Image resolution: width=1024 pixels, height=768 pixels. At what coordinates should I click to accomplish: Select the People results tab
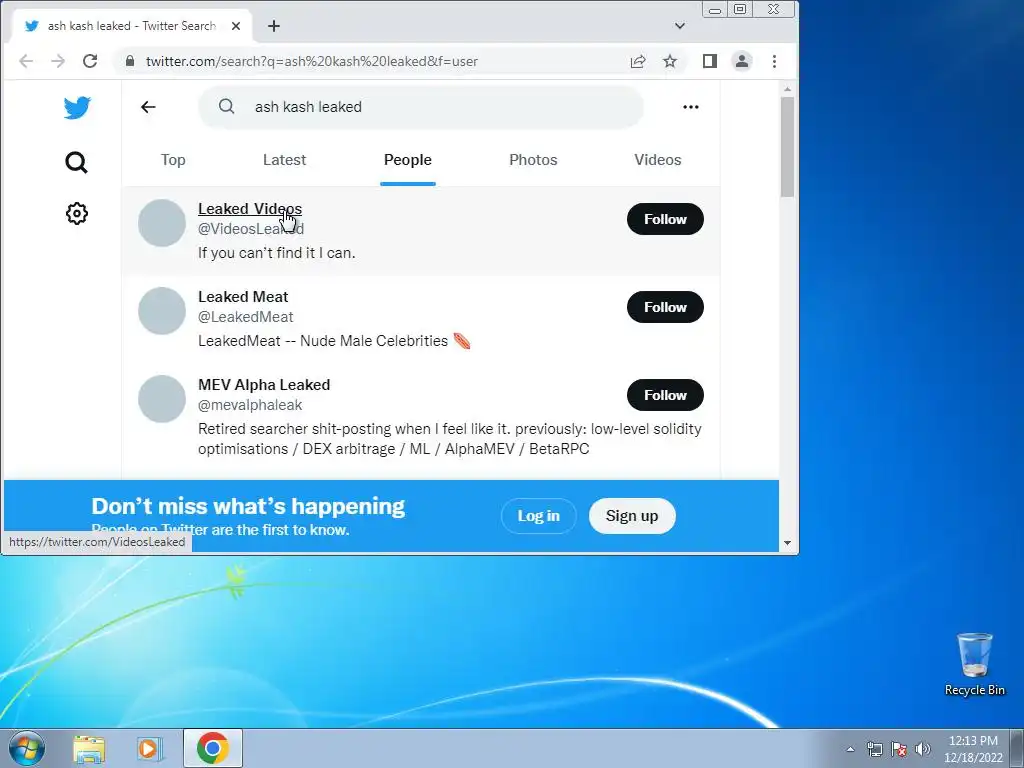408,160
